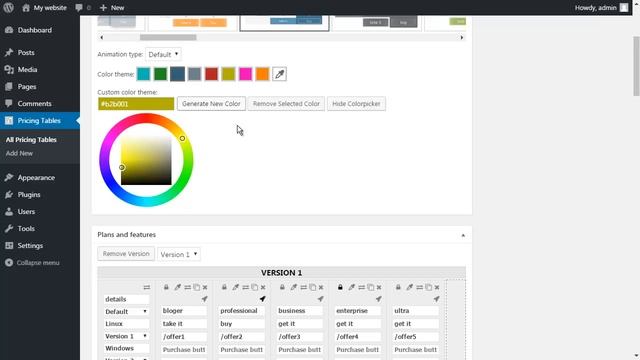
Task: Open All Pricing Tables link
Action: 31,140
